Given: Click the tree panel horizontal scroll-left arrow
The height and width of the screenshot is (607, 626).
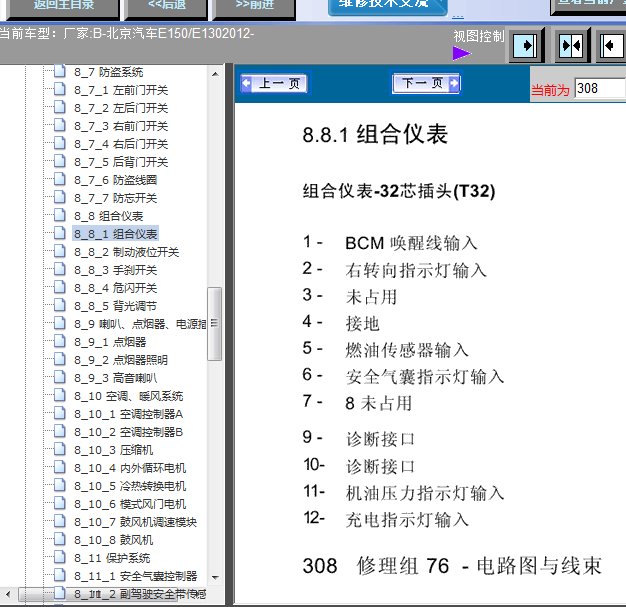Looking at the screenshot, I should click(x=8, y=594).
